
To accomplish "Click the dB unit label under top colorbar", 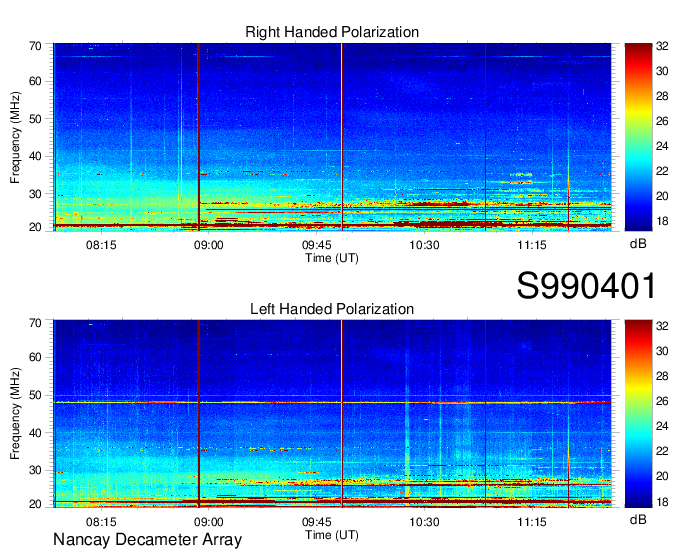I will 638,244.
